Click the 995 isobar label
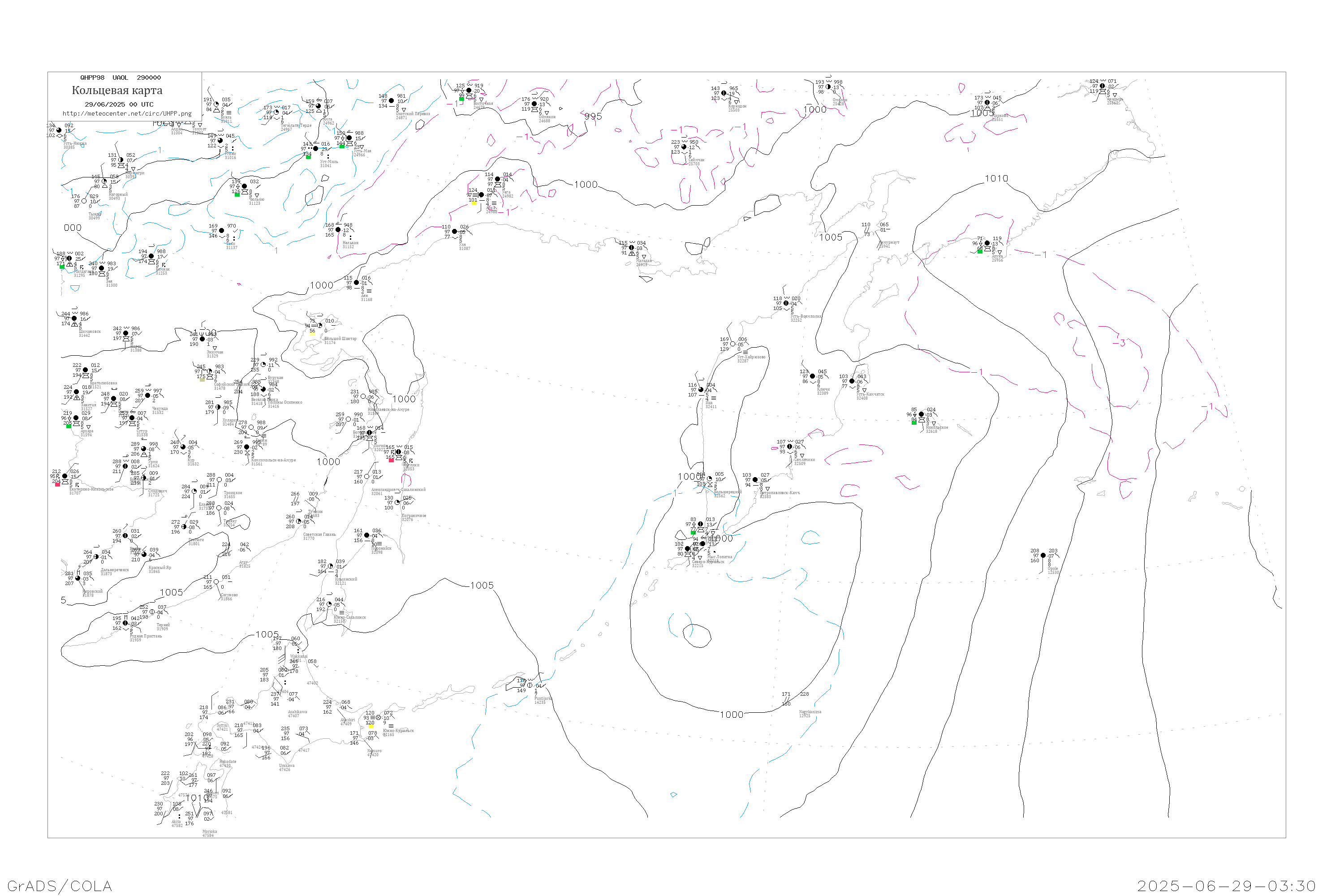 (593, 116)
